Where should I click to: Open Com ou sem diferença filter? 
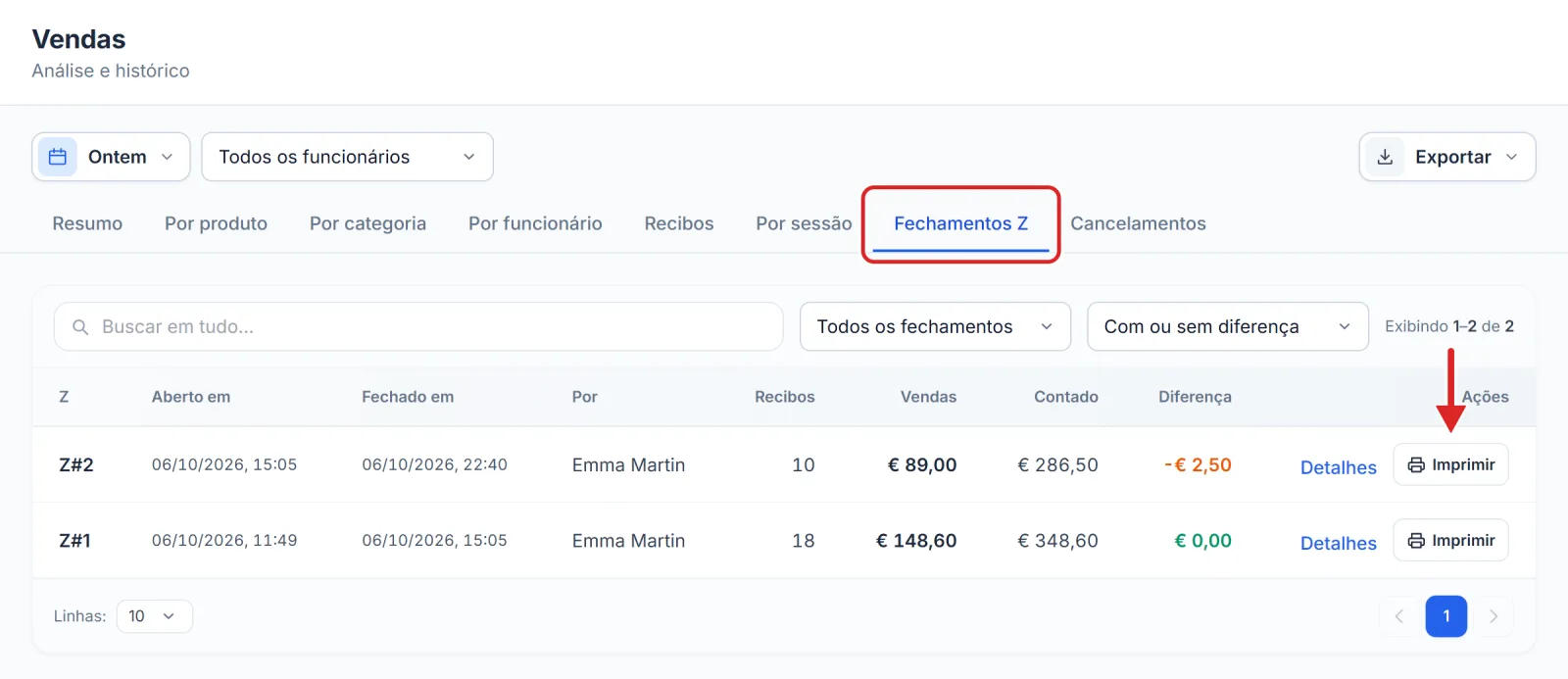pos(1227,327)
